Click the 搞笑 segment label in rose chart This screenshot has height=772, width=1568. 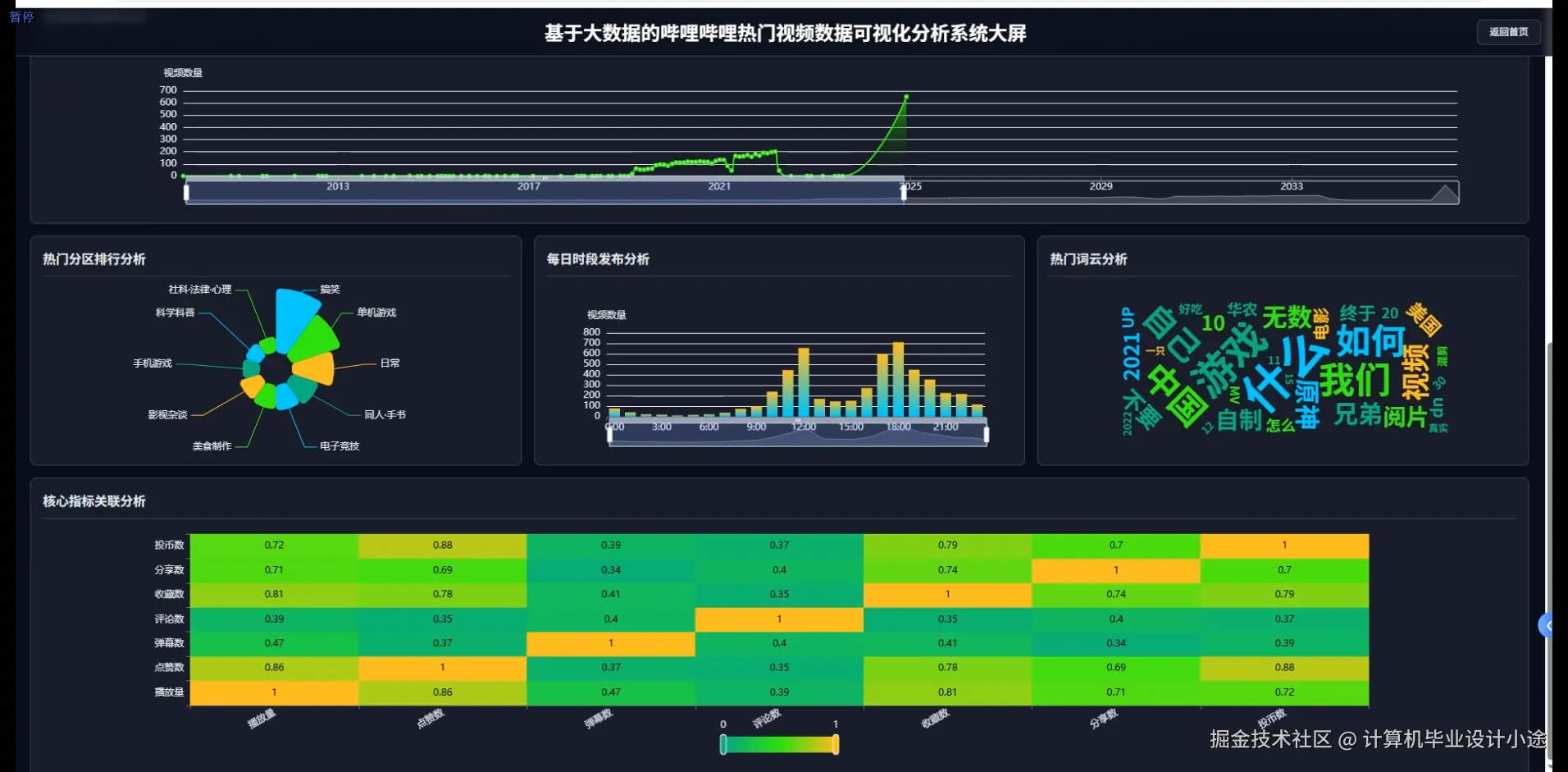click(x=330, y=289)
